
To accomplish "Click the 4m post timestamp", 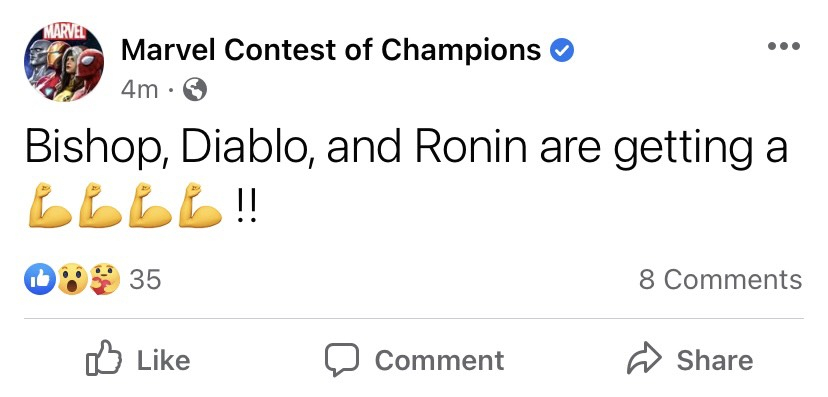I will point(139,90).
